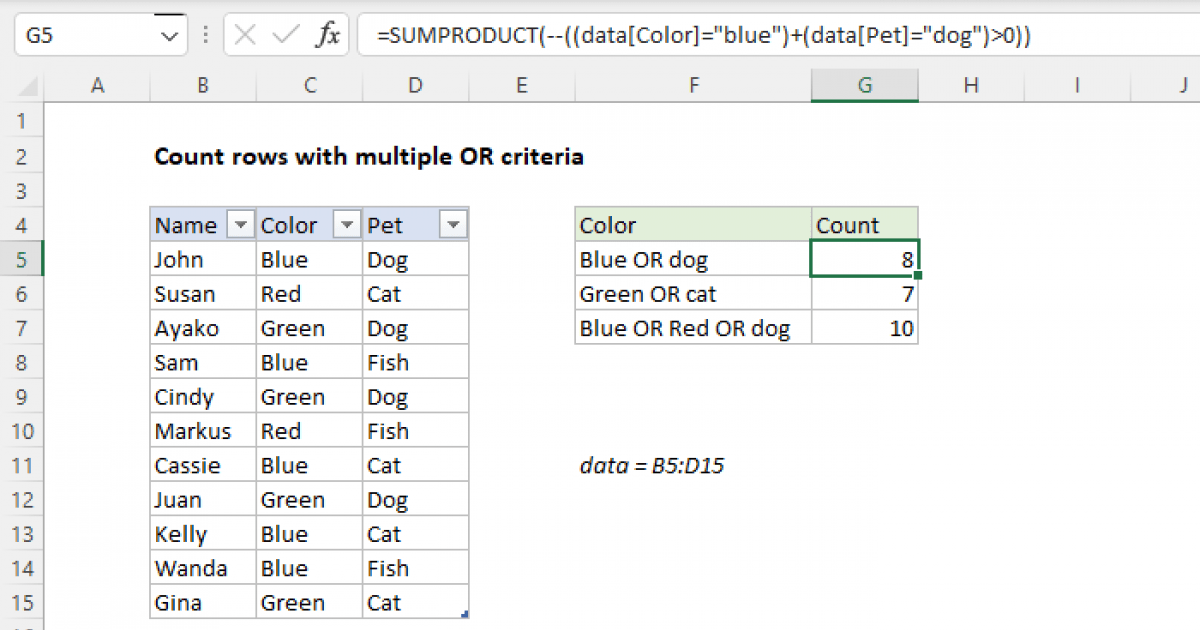Open the Pet column filter dropdown
1200x630 pixels.
(452, 226)
